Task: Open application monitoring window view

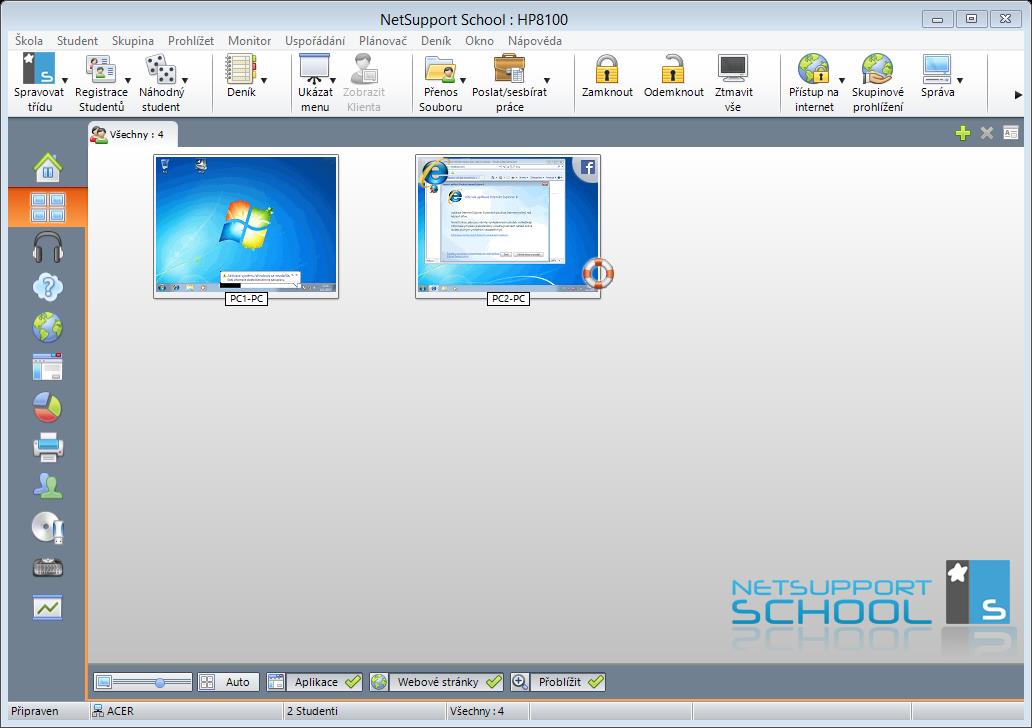Action: (48, 367)
